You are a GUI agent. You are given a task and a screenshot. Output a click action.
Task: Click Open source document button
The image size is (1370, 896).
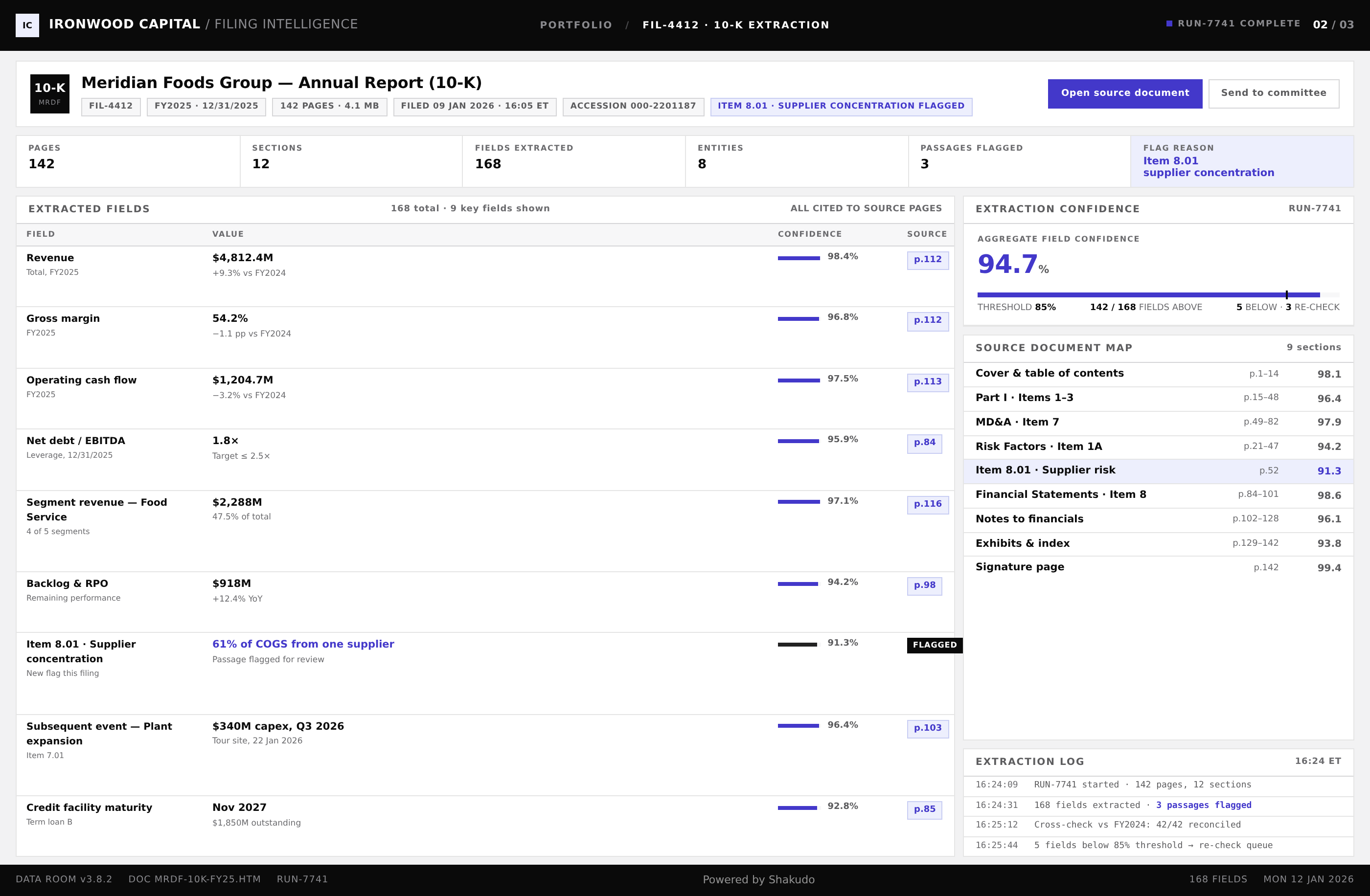coord(1125,93)
